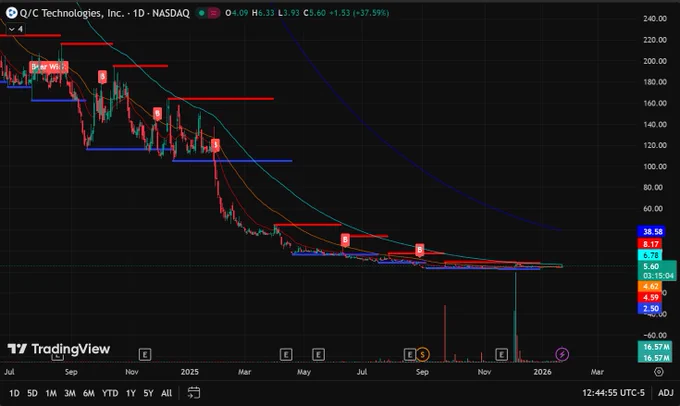
Task: Click the Q/C Technologies symbol logo icon
Action: coord(11,13)
